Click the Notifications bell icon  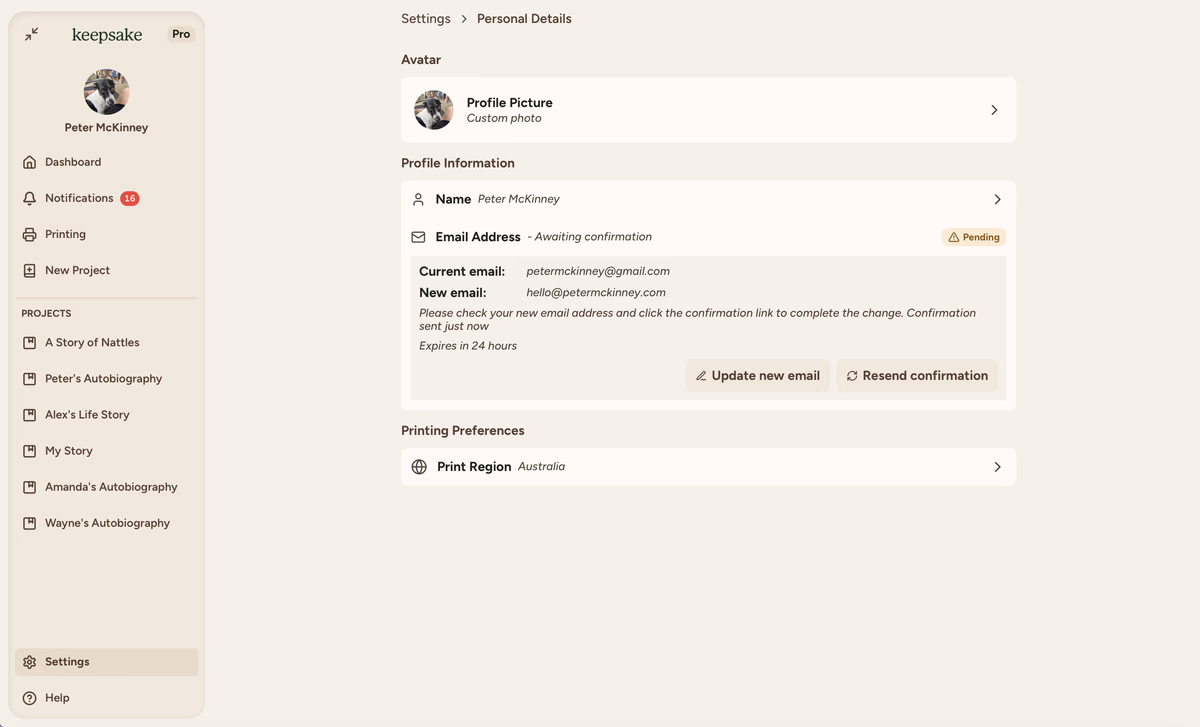30,198
